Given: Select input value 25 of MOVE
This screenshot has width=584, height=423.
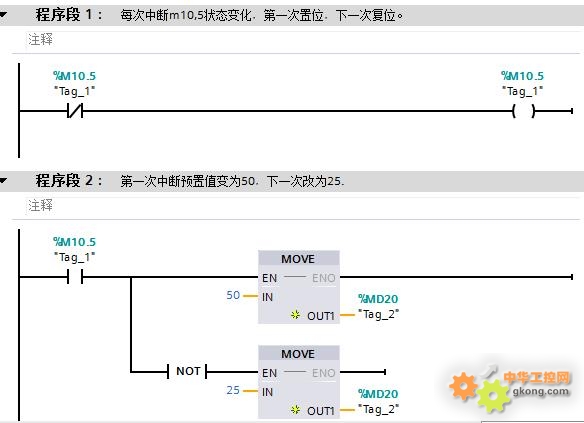Looking at the screenshot, I should [x=233, y=390].
